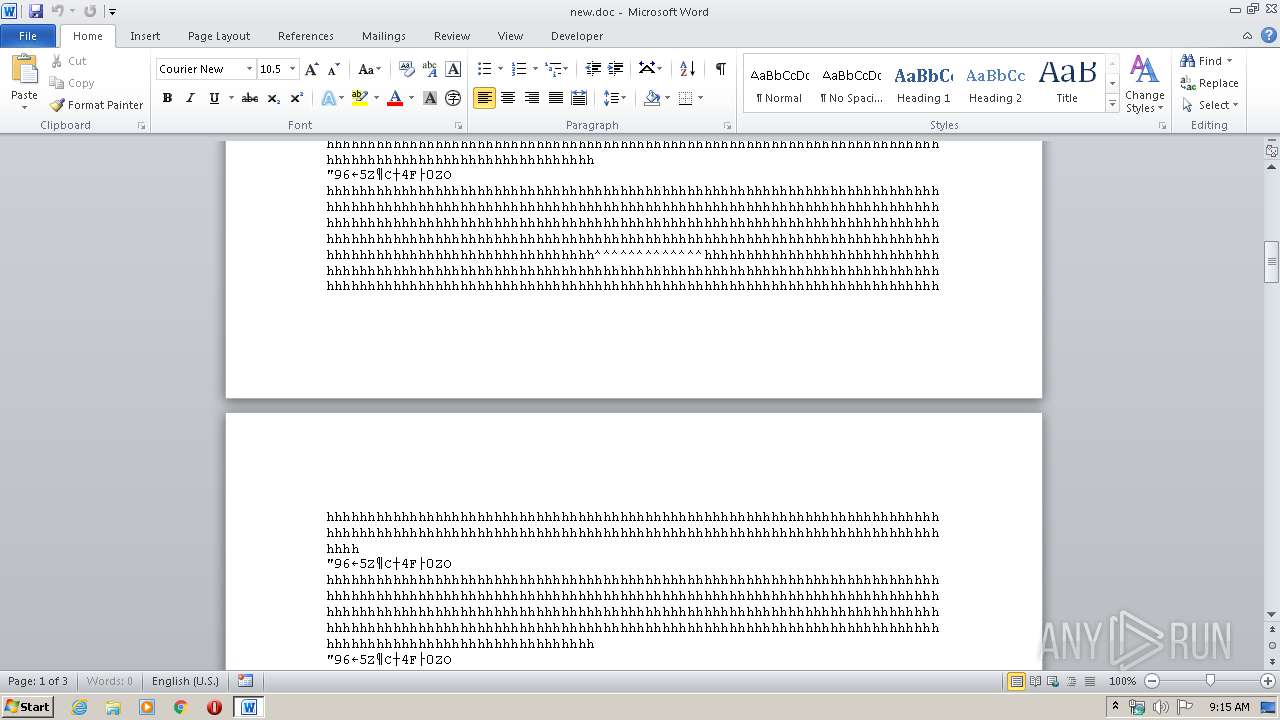Toggle Align Text Left

pos(484,98)
